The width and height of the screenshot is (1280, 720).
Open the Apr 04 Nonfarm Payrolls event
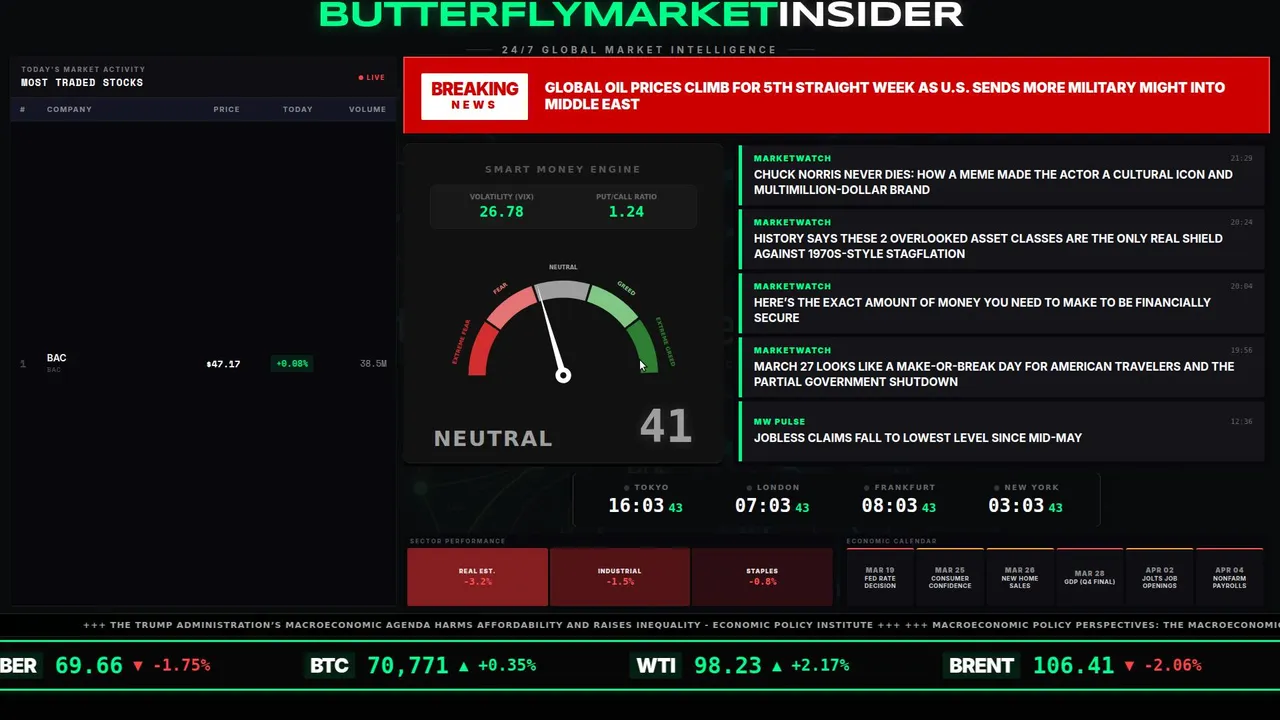click(x=1230, y=577)
